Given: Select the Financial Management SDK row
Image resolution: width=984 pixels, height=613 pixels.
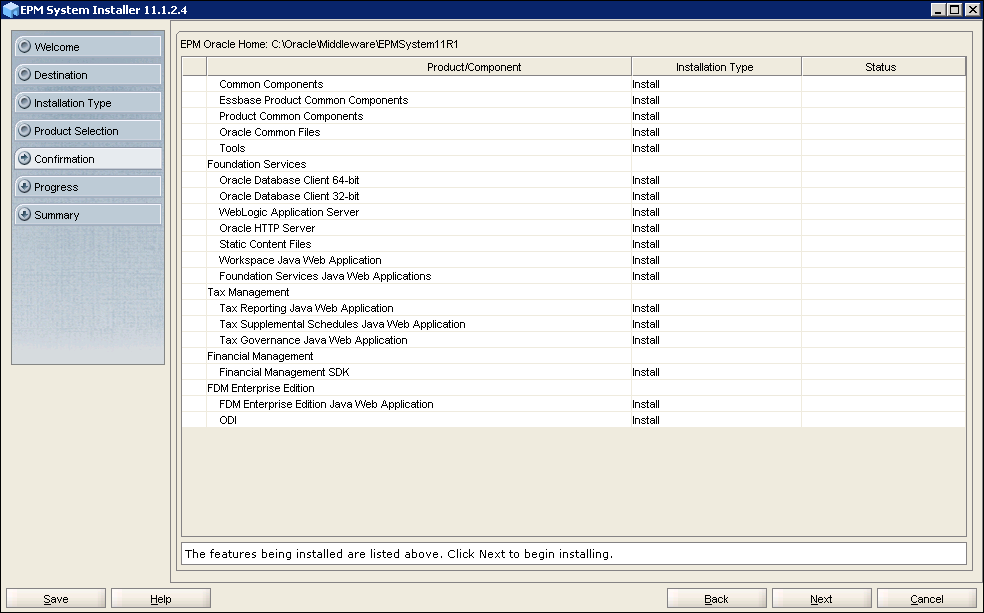Looking at the screenshot, I should point(574,372).
